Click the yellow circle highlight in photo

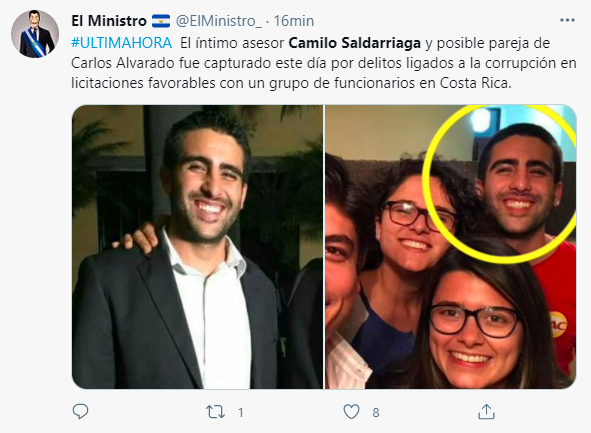click(x=499, y=184)
